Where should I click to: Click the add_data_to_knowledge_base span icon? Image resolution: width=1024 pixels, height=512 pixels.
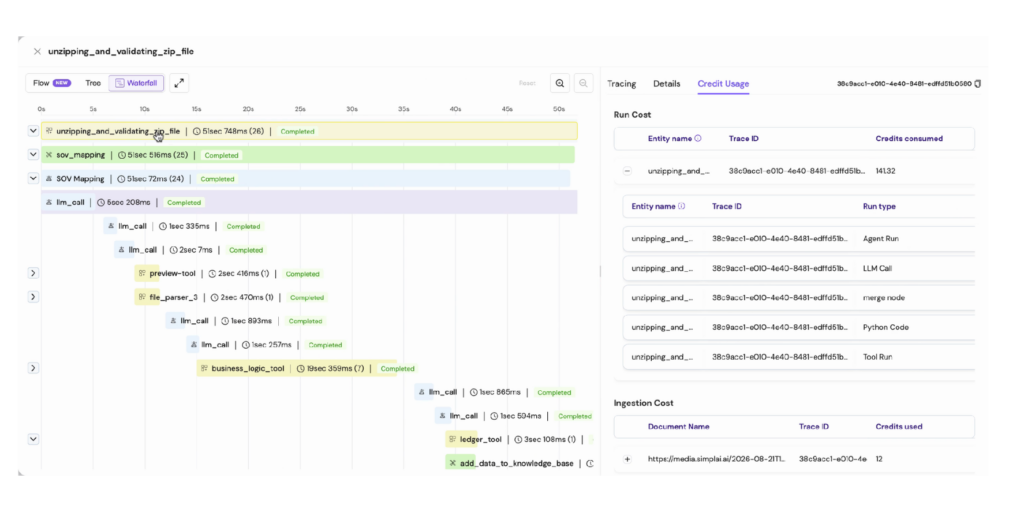coord(452,463)
